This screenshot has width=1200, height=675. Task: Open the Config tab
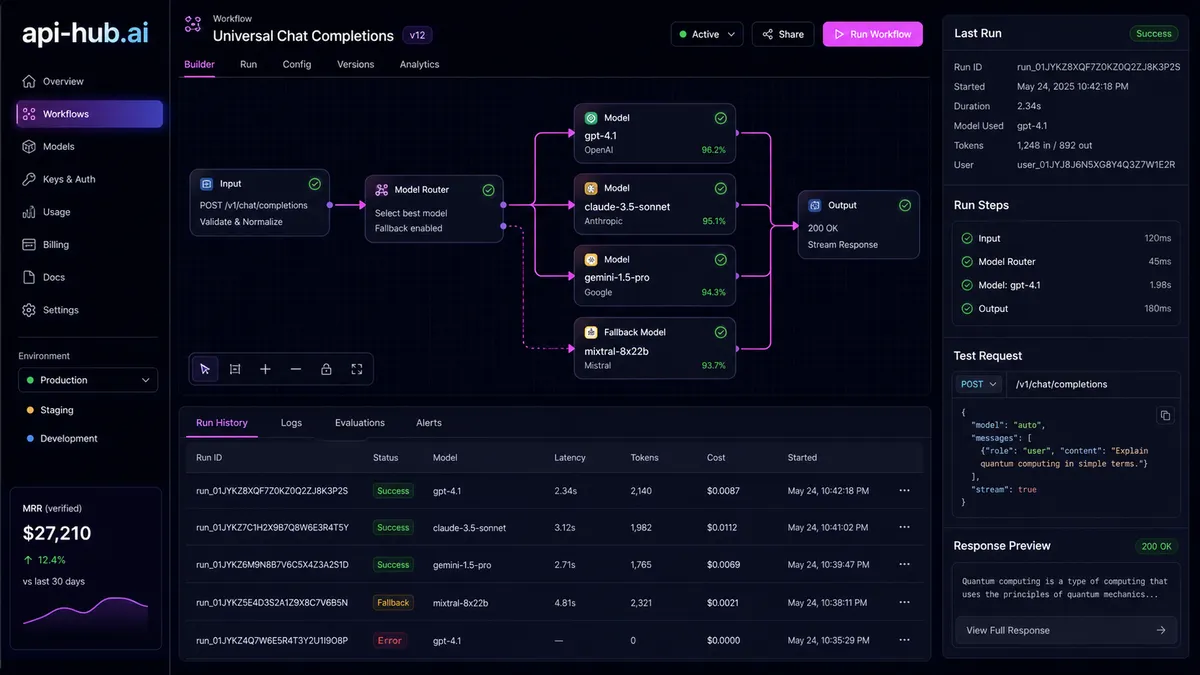(x=297, y=64)
